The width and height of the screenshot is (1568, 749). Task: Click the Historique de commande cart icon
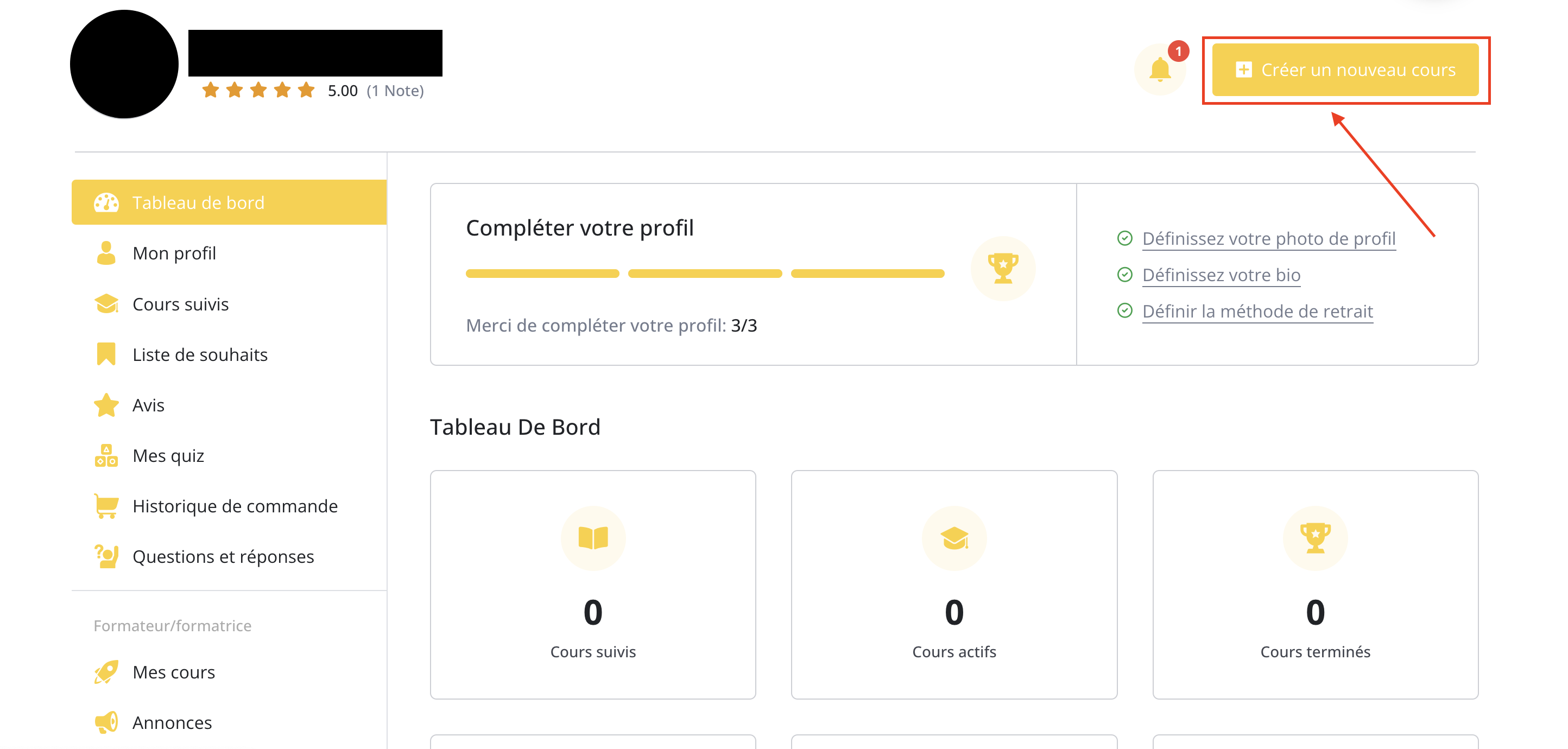[106, 506]
